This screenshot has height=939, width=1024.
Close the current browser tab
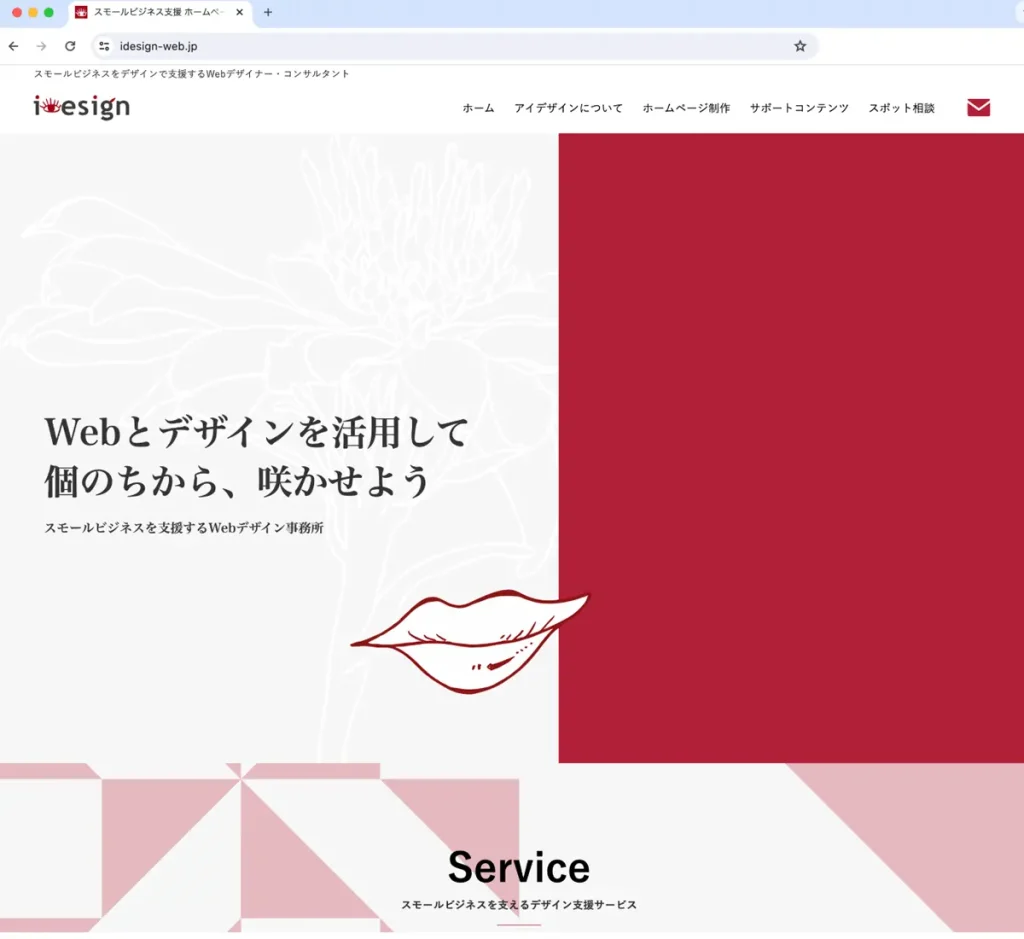click(240, 13)
